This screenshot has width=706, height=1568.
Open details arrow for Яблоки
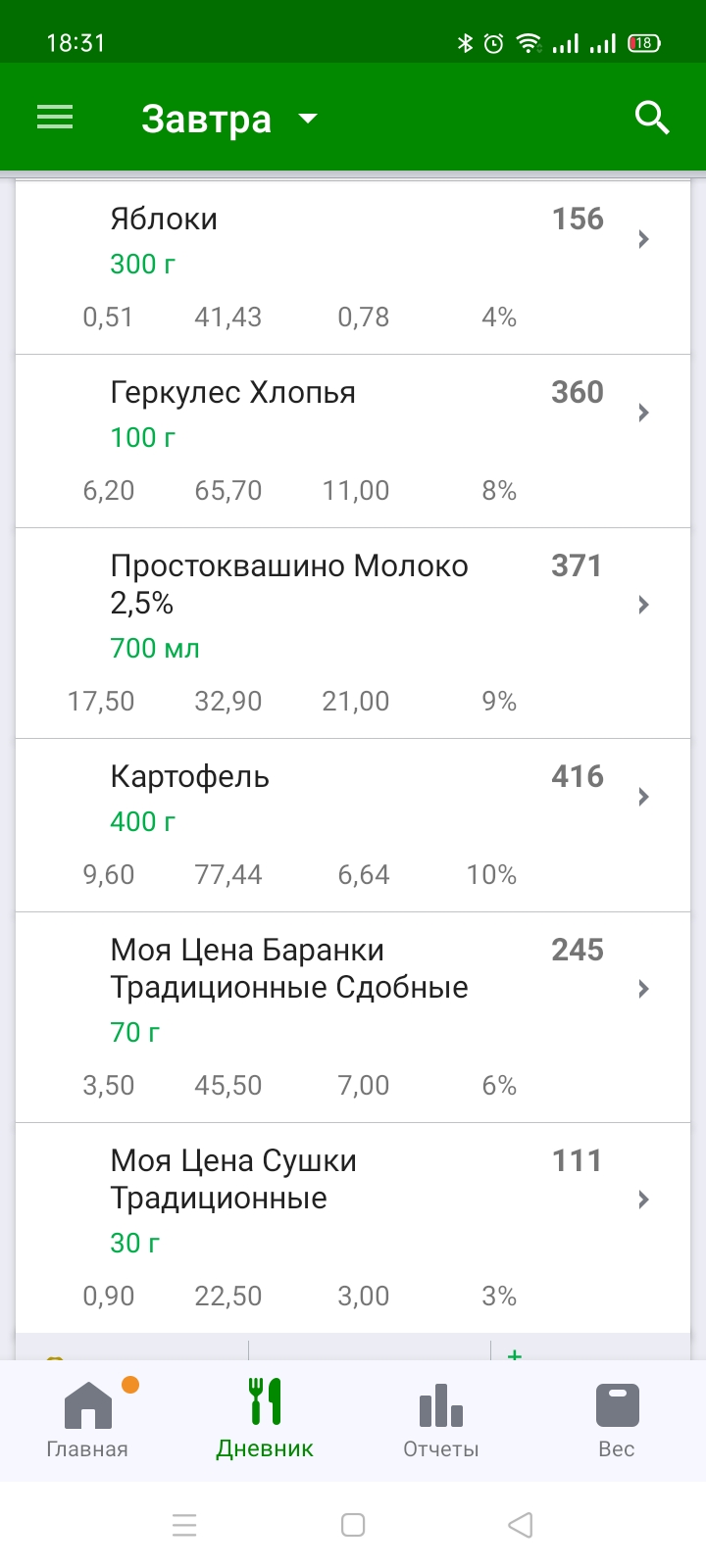(x=643, y=239)
